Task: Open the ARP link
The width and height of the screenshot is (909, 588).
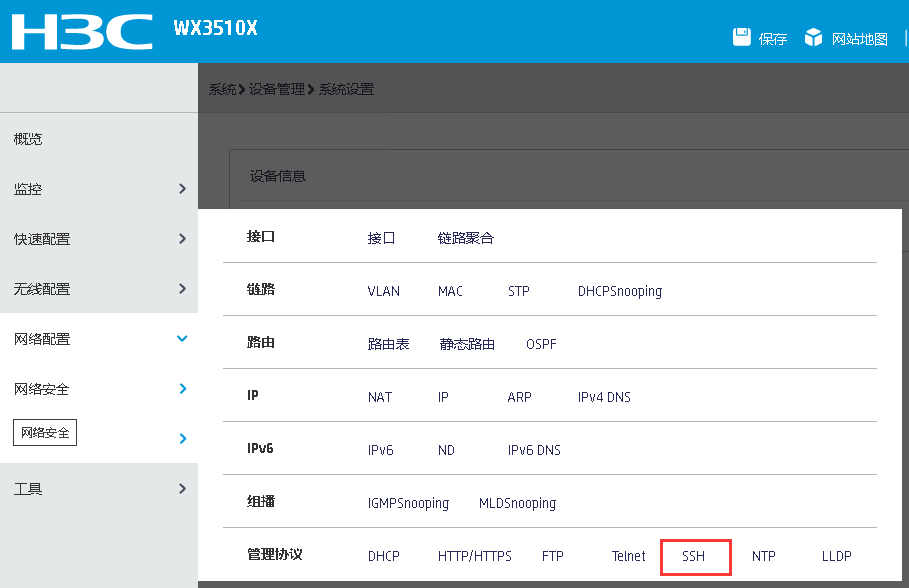Action: (x=519, y=397)
